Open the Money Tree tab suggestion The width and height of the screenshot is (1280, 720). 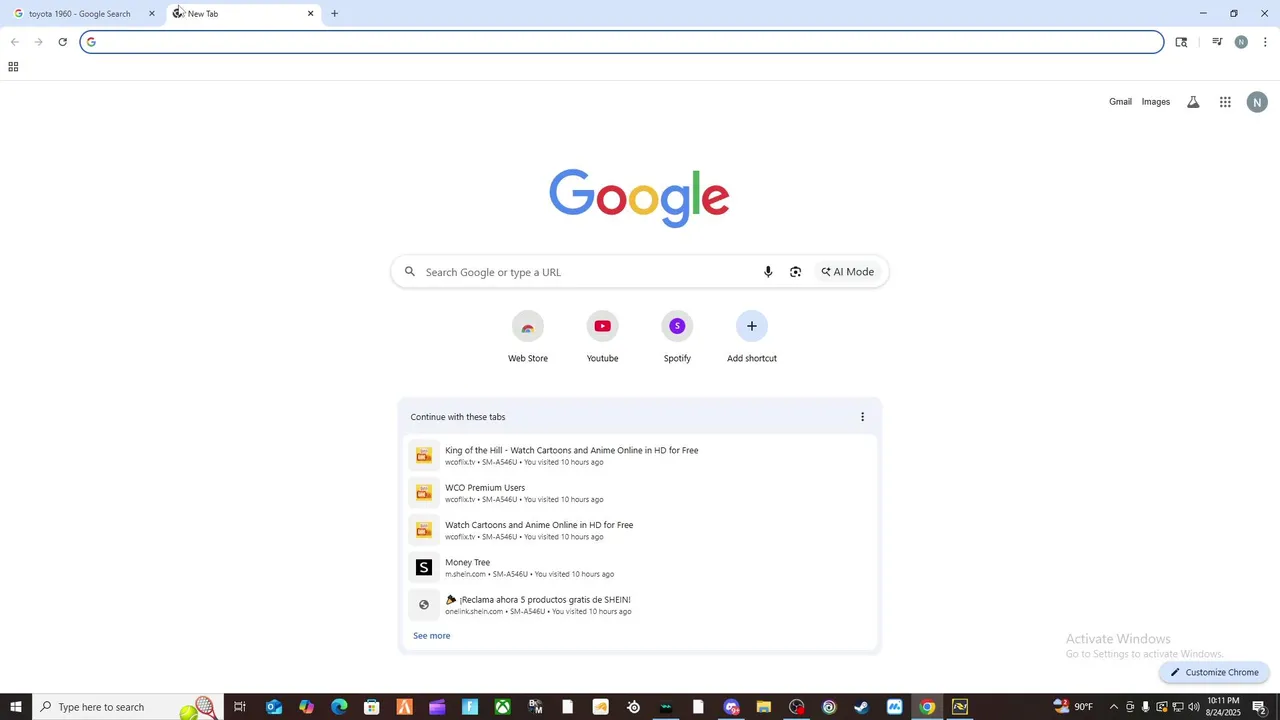pyautogui.click(x=640, y=568)
